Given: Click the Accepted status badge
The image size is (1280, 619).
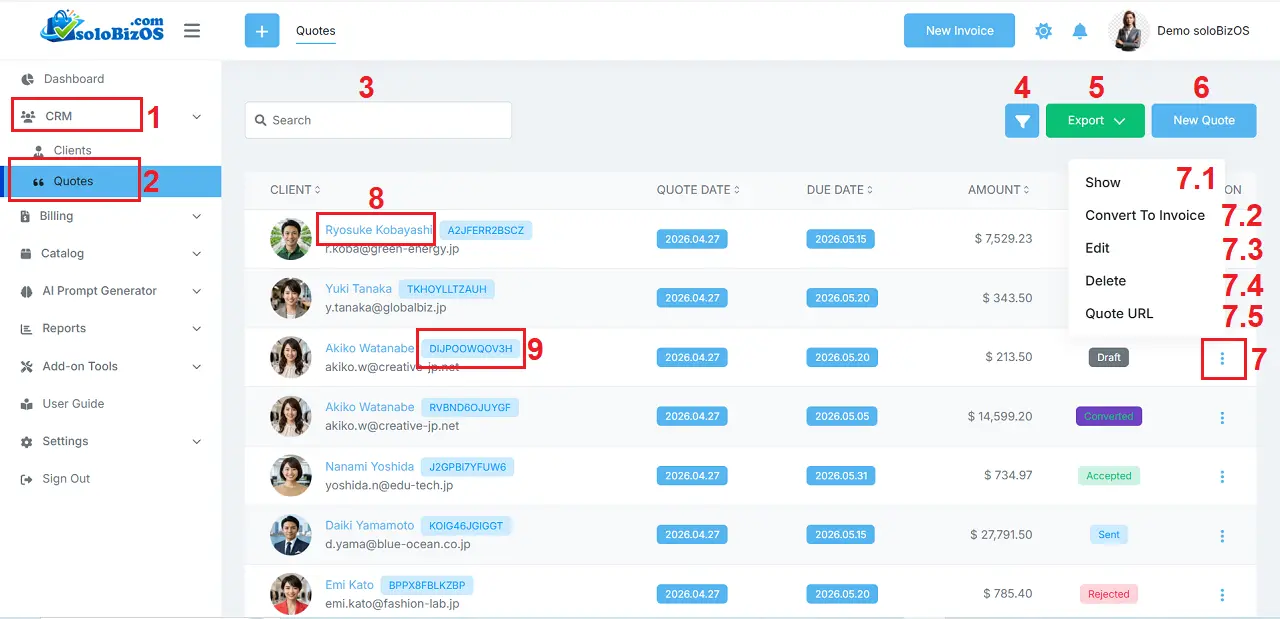Looking at the screenshot, I should point(1109,476).
